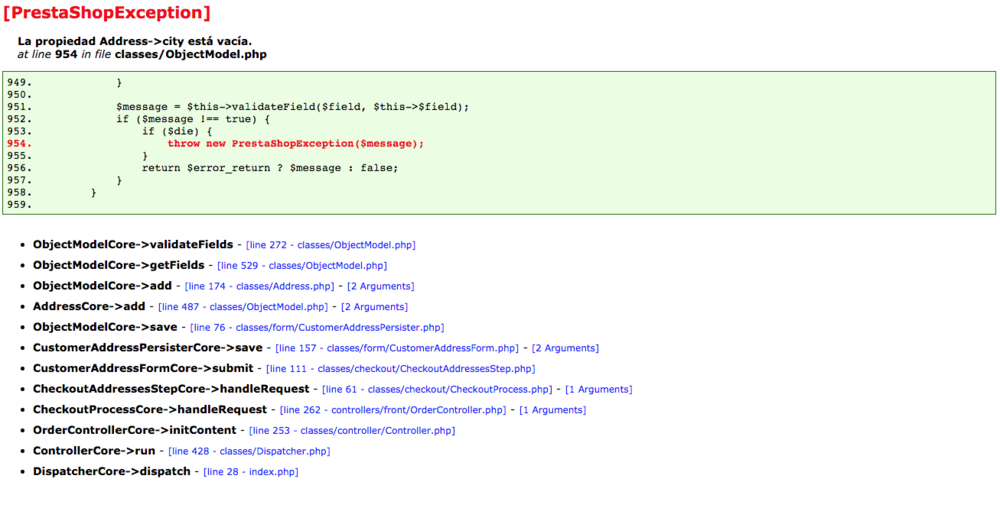
Task: Click 'ControllerCore->run' trace entry
Action: point(94,451)
